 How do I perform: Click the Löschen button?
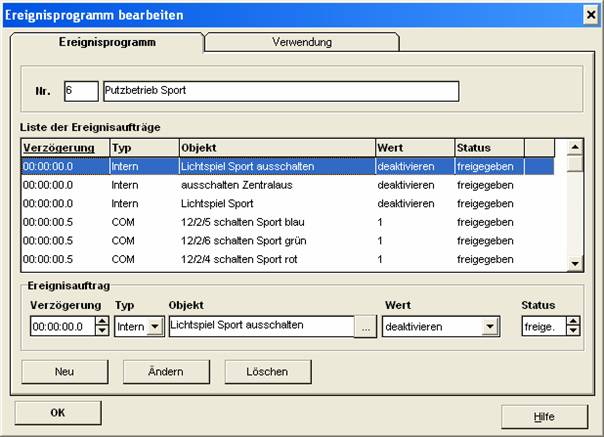click(x=256, y=371)
